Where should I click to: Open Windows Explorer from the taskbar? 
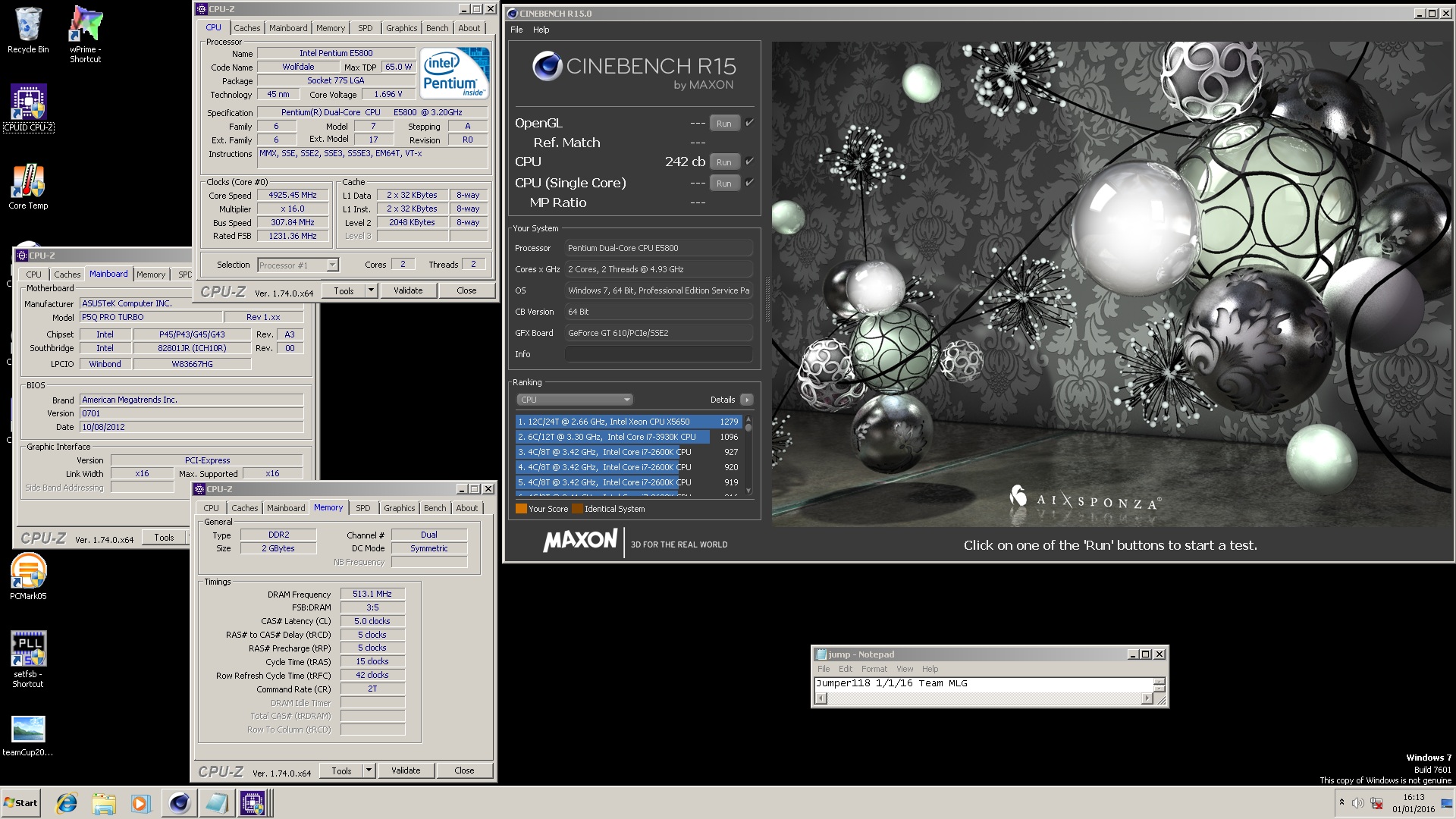104,802
